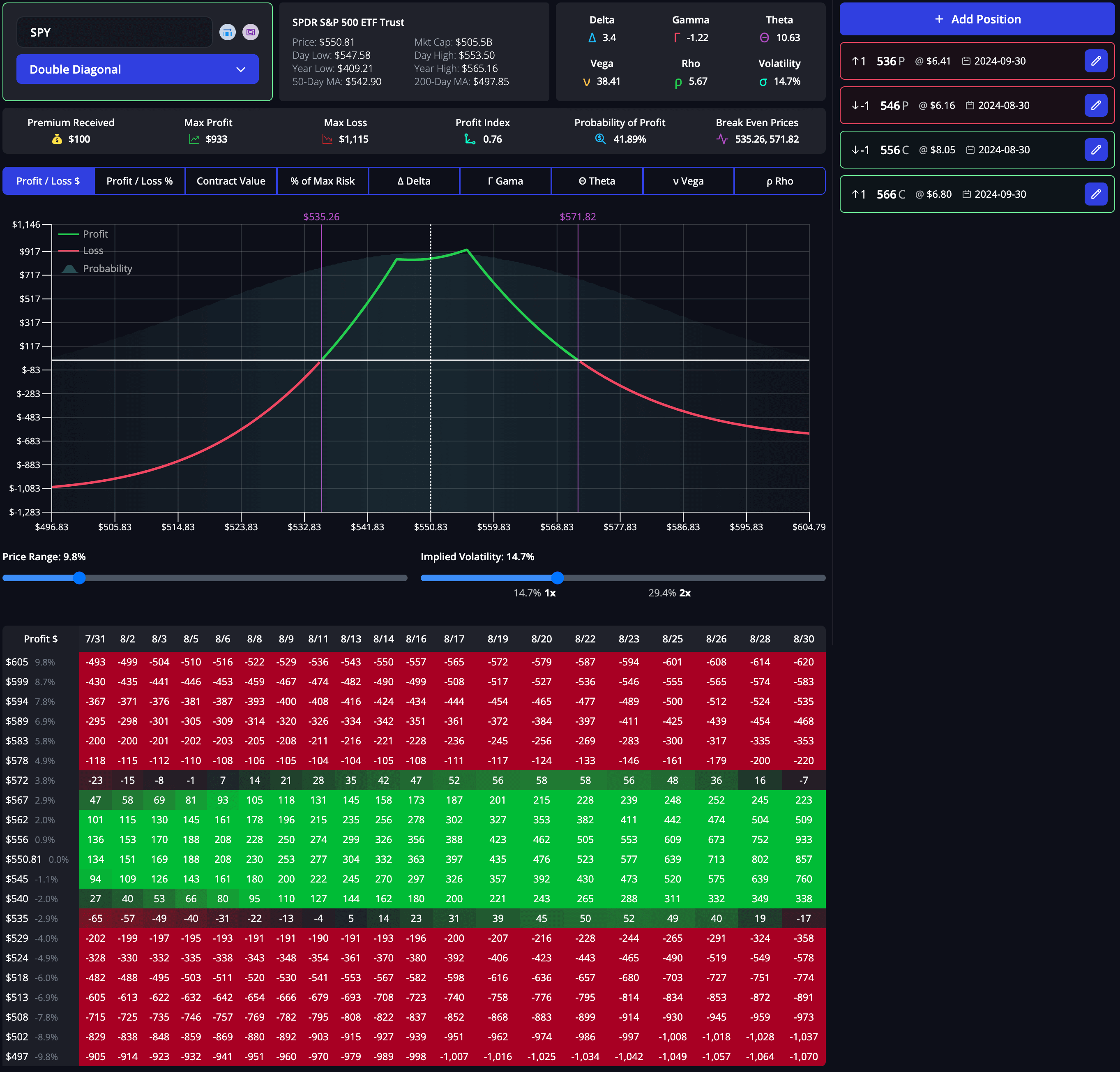
Task: Click the Profit Index icon
Action: click(x=470, y=139)
